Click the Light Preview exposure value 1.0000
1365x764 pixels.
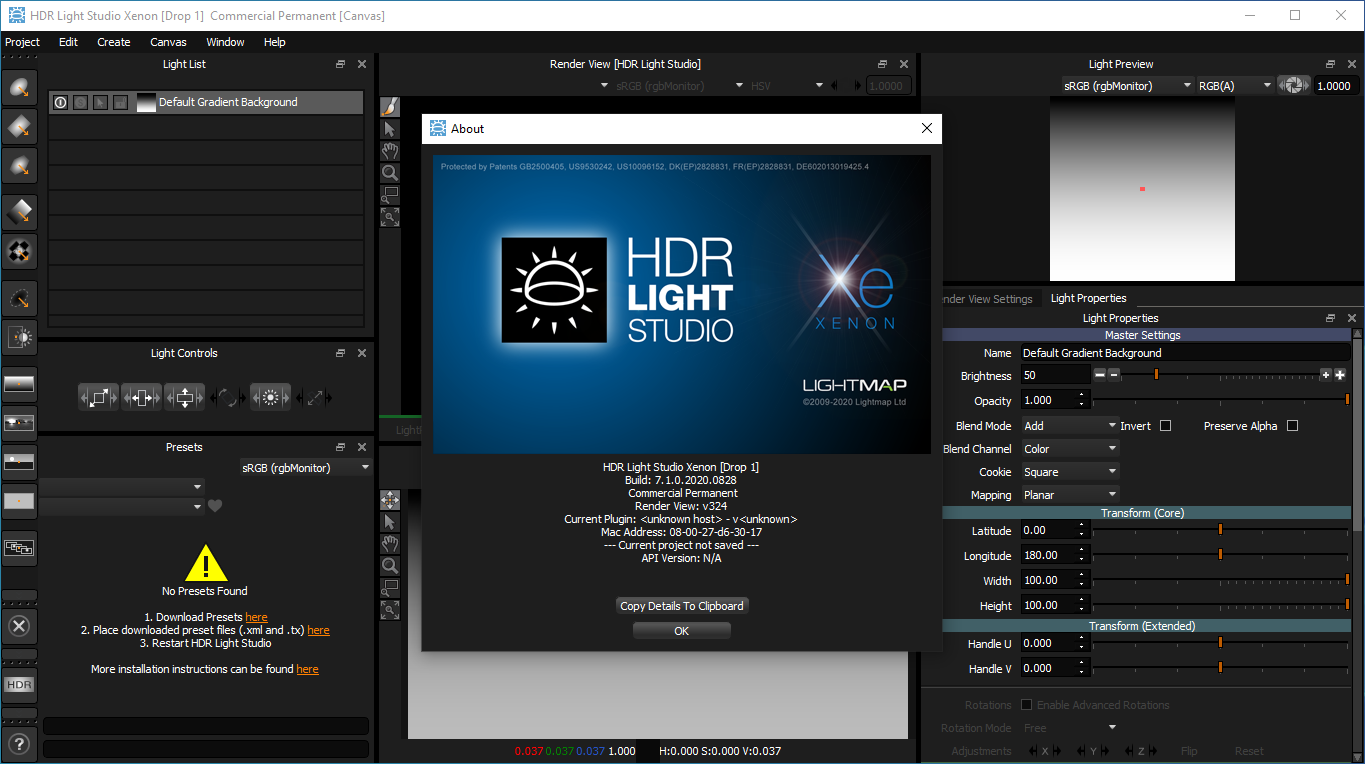pos(1337,86)
